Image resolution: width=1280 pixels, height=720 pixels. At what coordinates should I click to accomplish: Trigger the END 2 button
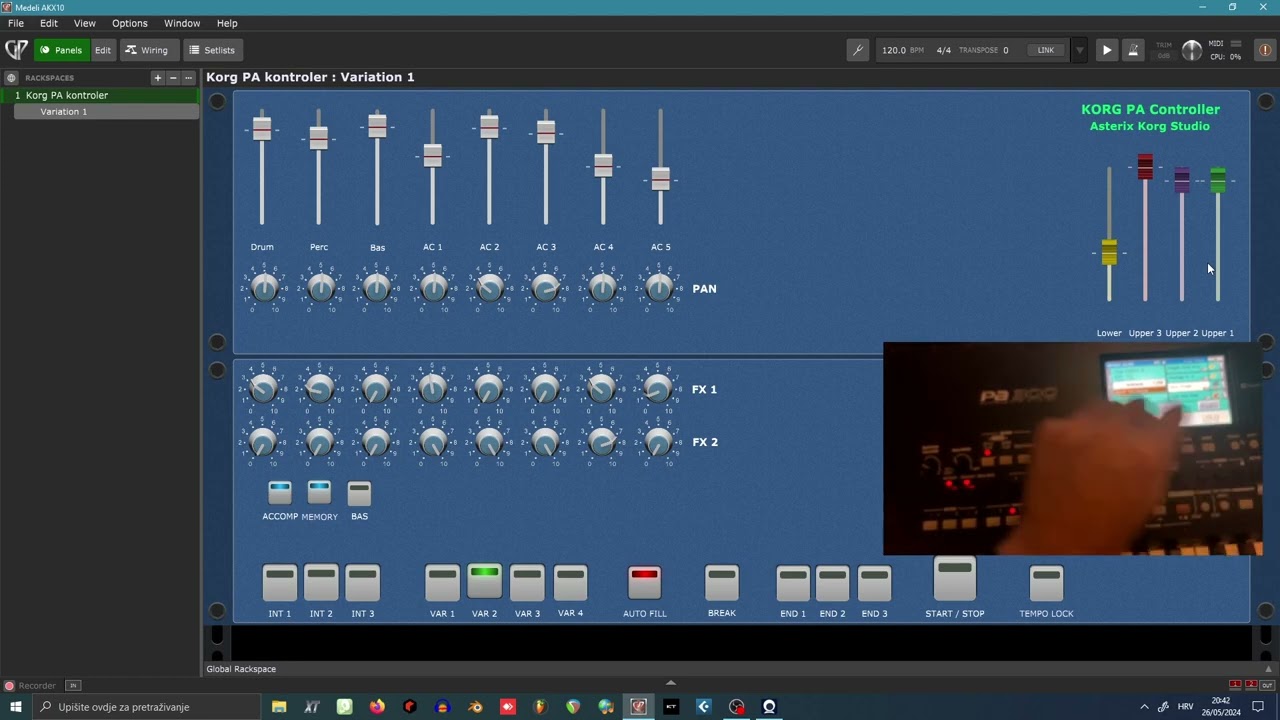click(x=833, y=583)
